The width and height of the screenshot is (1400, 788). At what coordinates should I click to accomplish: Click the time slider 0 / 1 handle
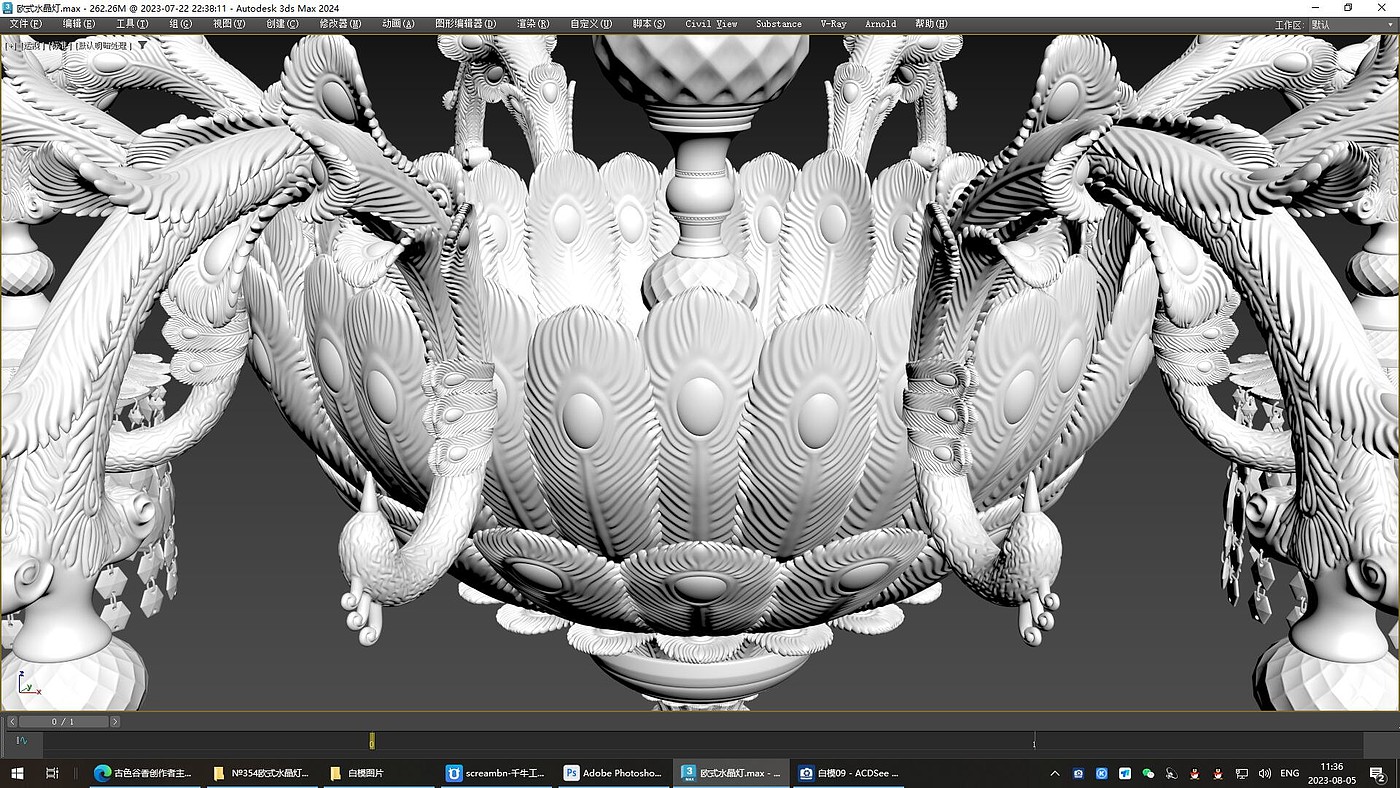coord(62,721)
